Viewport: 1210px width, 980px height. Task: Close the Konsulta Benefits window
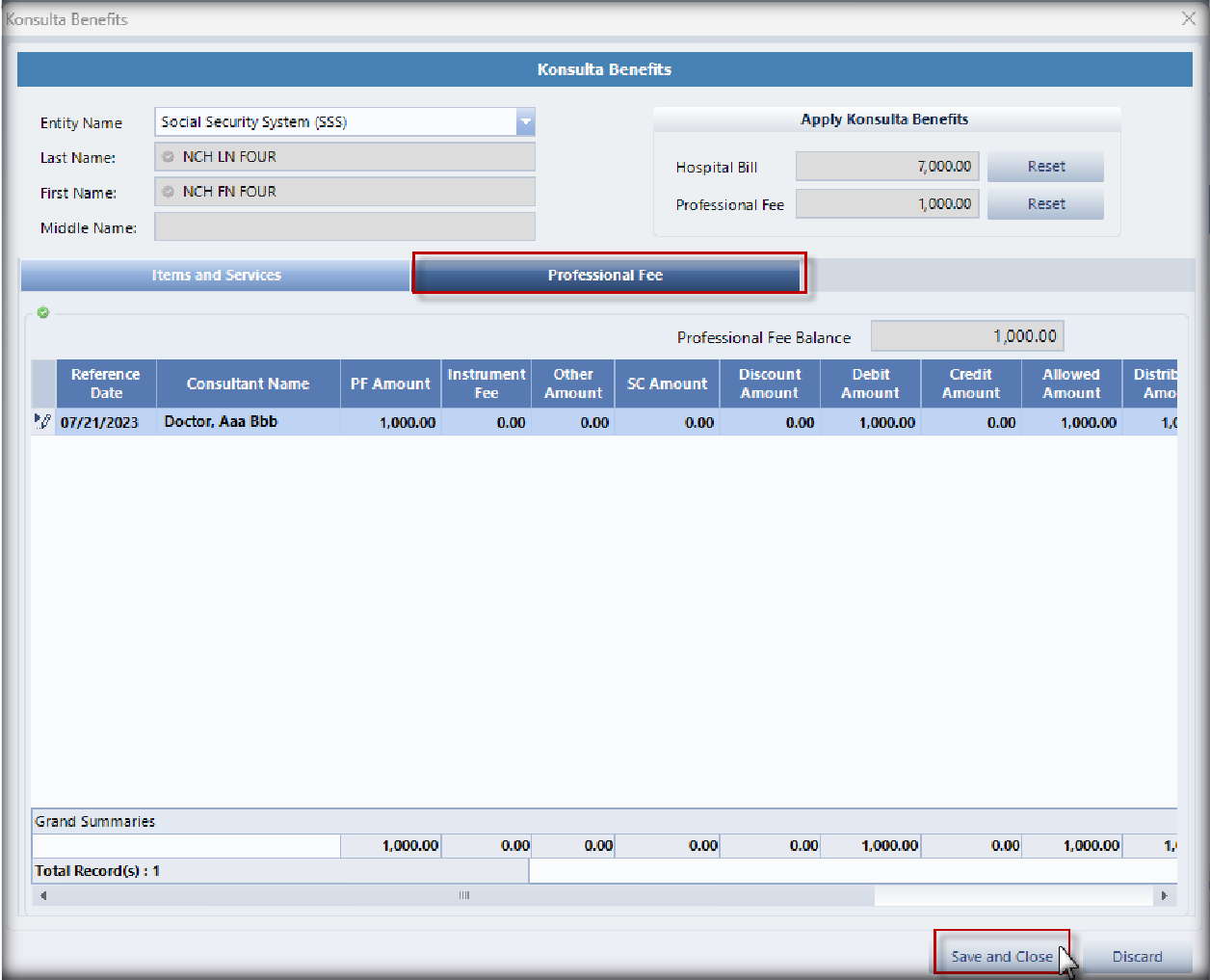(1189, 18)
